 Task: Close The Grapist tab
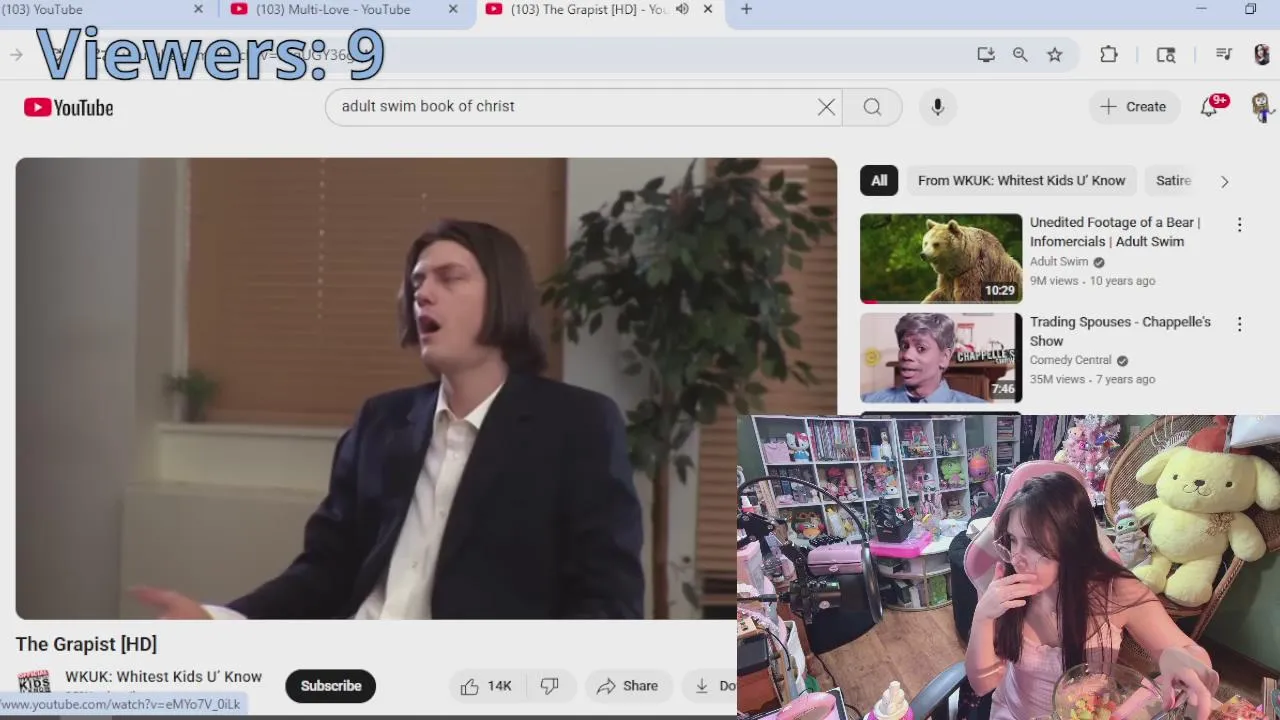[708, 9]
